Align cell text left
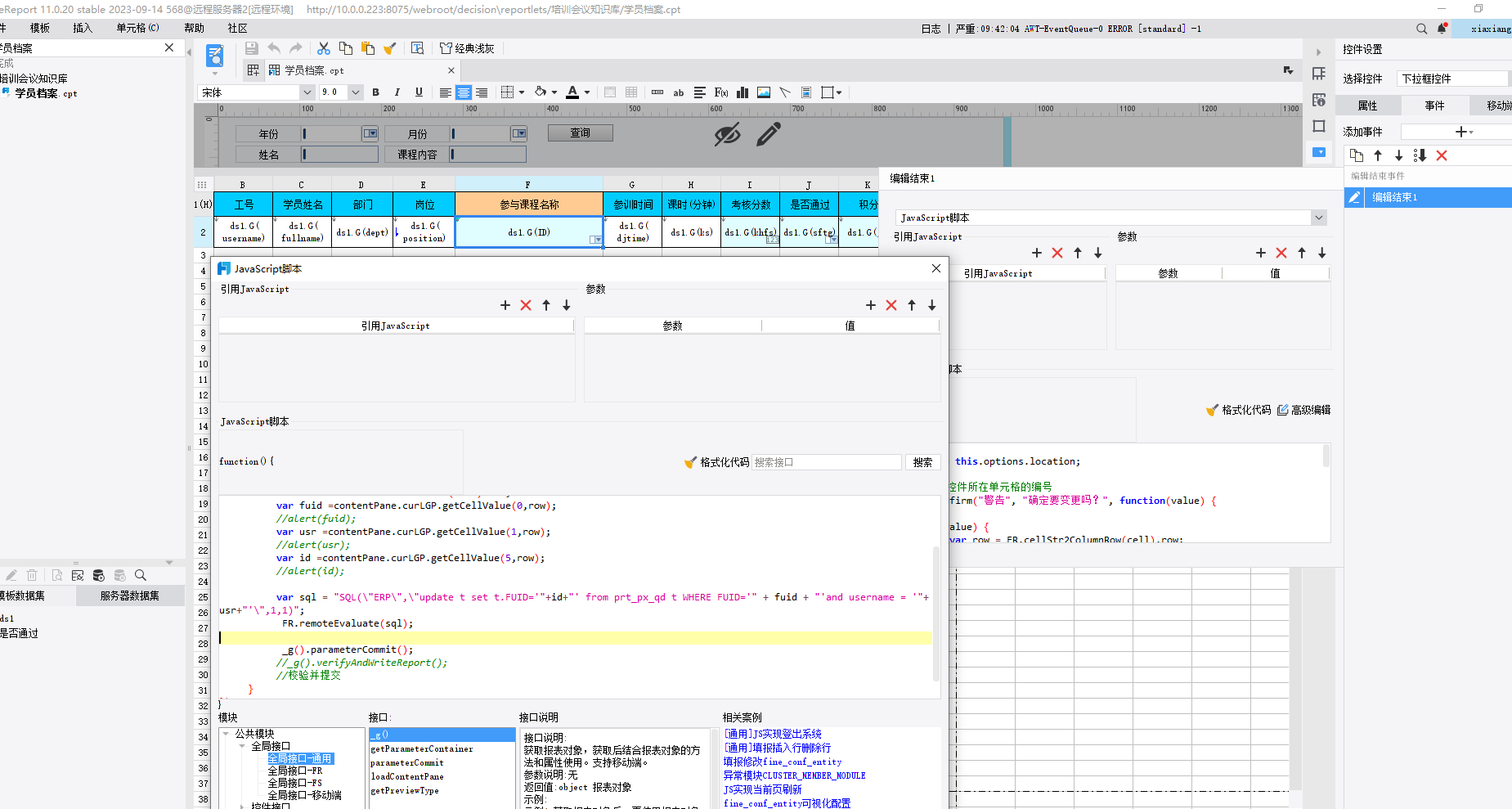Screen dimensions: 1512x809 445,92
